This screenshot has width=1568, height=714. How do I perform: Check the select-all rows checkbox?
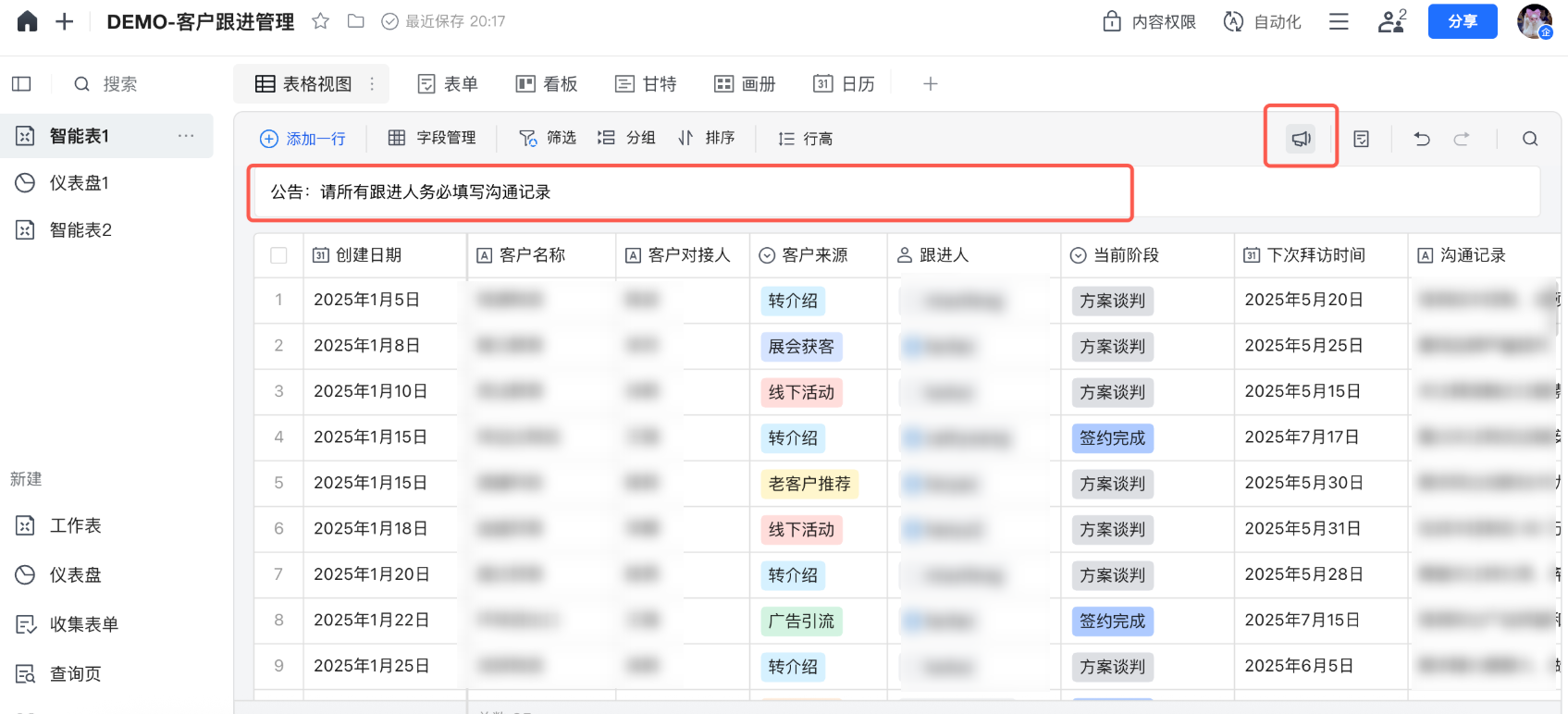point(278,255)
